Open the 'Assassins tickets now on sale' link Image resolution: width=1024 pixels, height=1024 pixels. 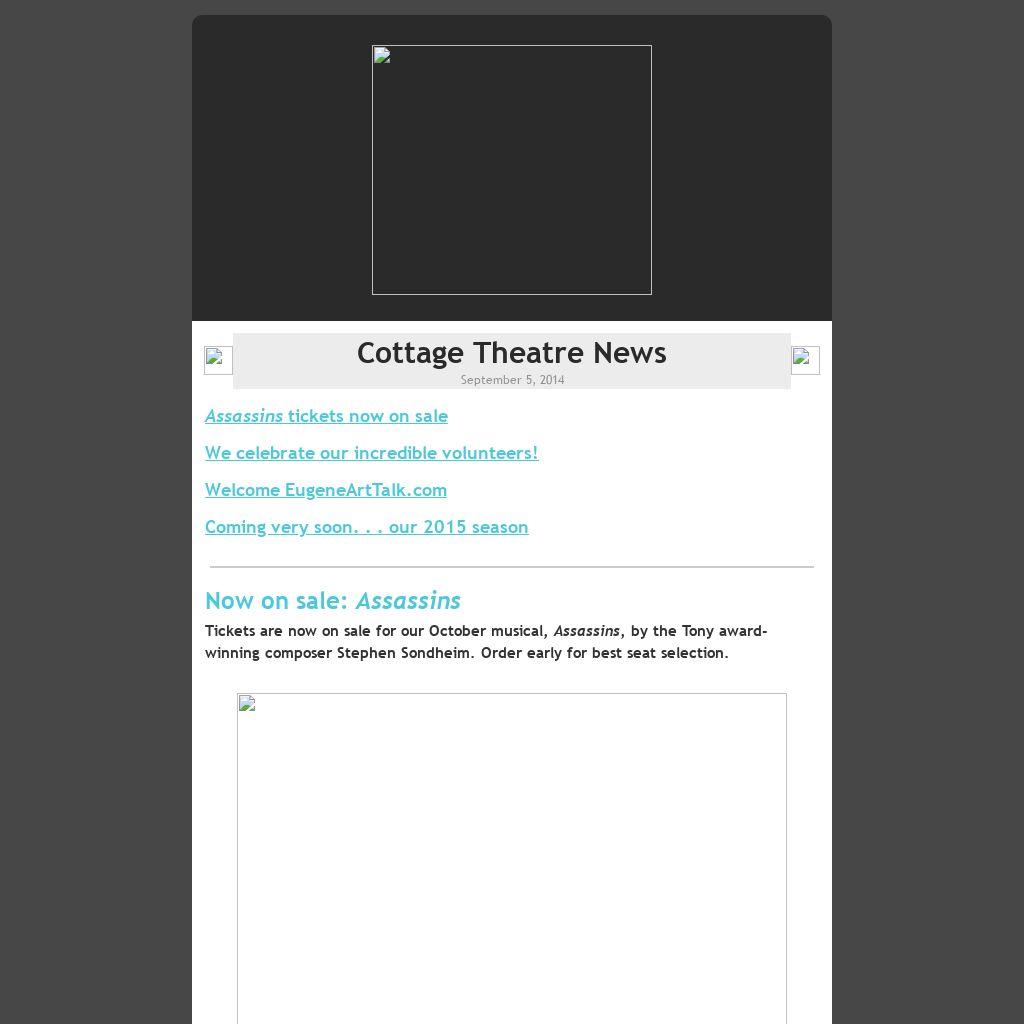[x=326, y=416]
